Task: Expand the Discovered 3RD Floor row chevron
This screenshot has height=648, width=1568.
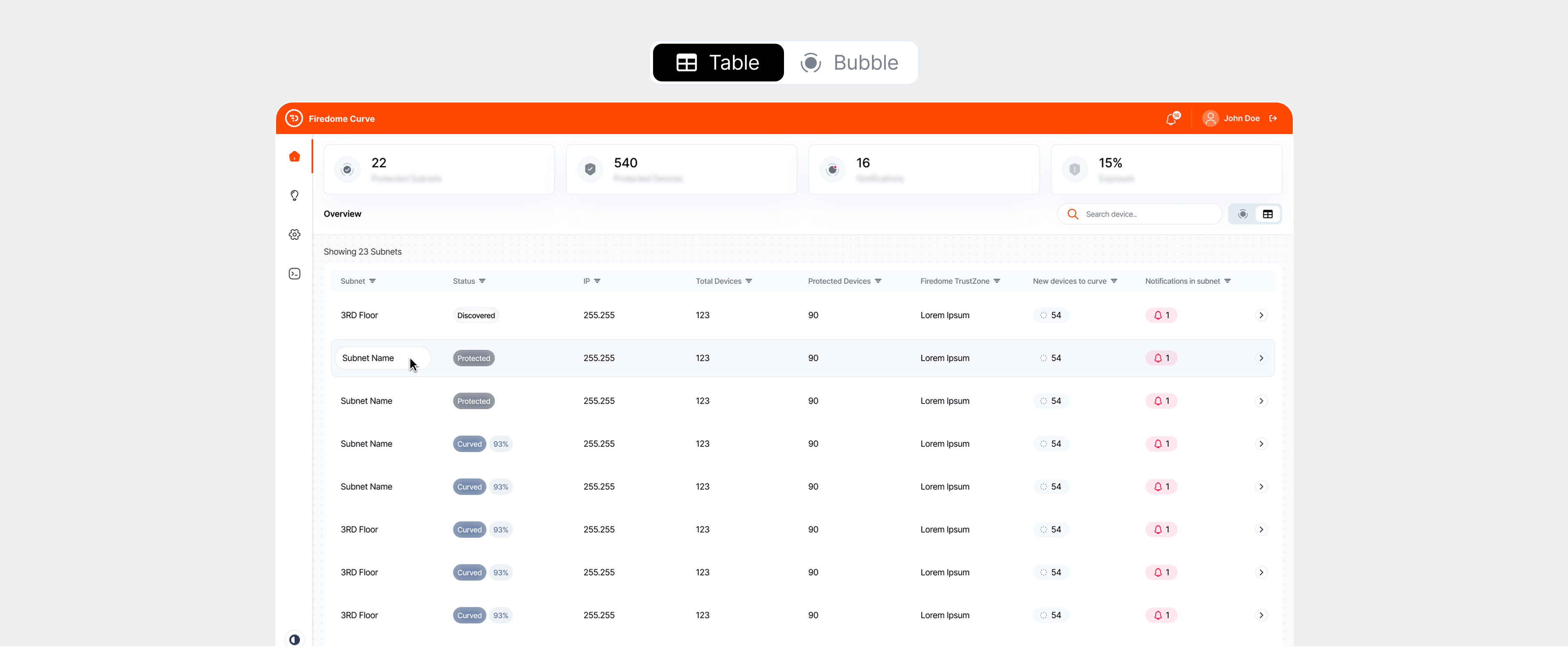Action: (1261, 315)
